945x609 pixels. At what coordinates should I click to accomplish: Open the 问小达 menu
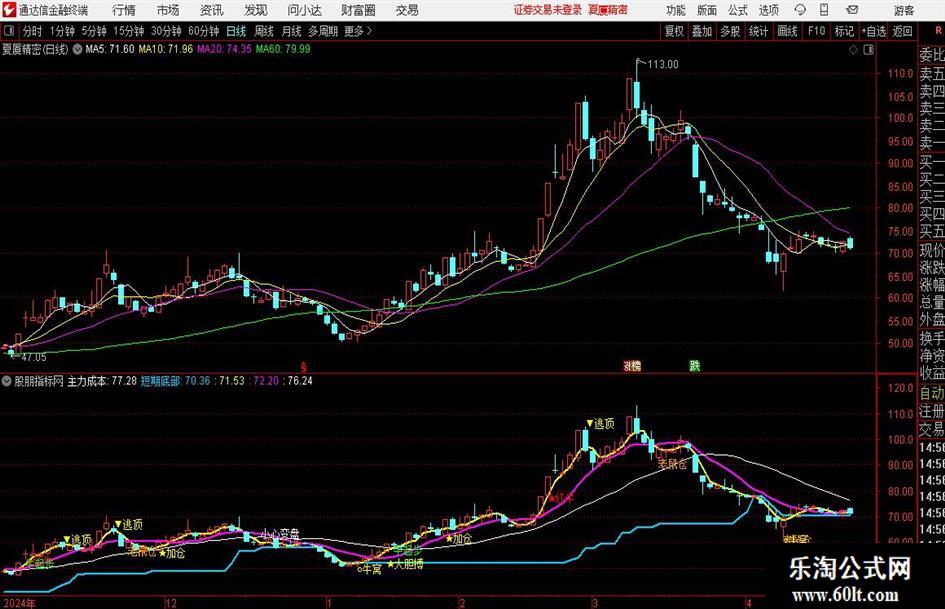[x=304, y=10]
